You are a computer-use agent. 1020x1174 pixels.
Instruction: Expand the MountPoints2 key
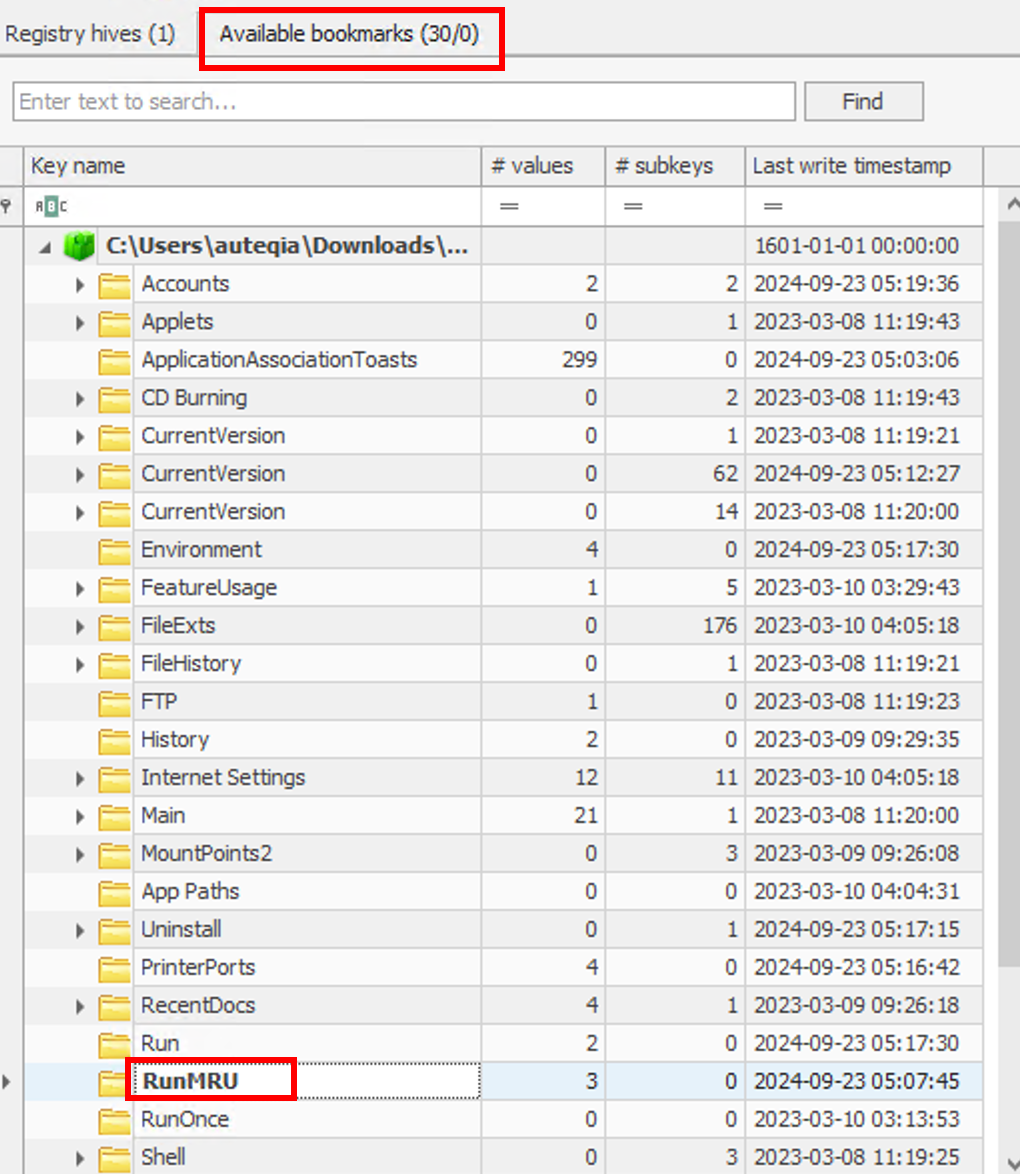(x=81, y=855)
